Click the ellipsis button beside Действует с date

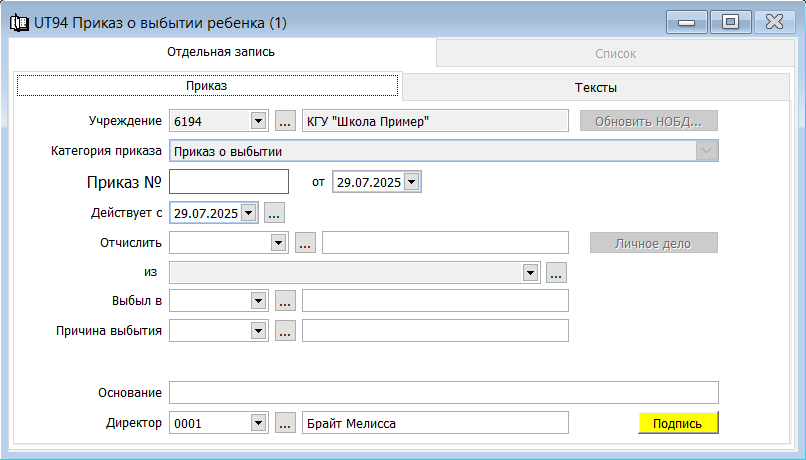point(274,212)
